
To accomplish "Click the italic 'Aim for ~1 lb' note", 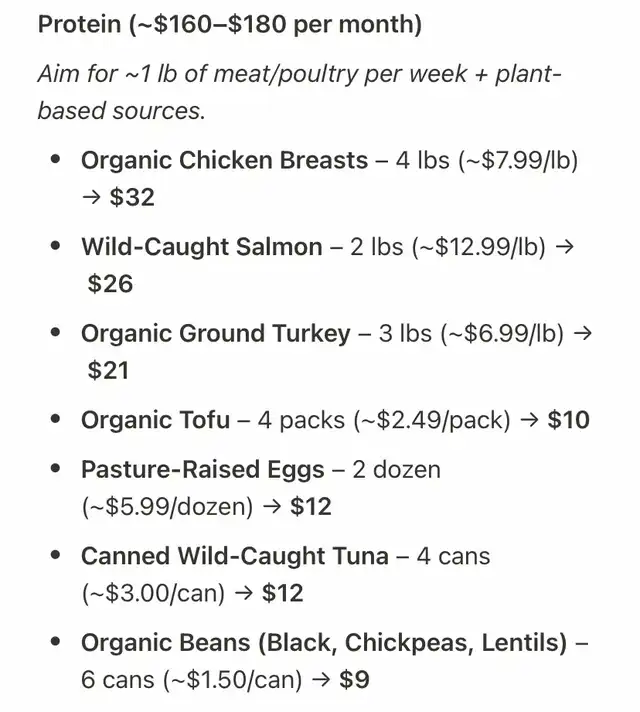I will click(300, 92).
